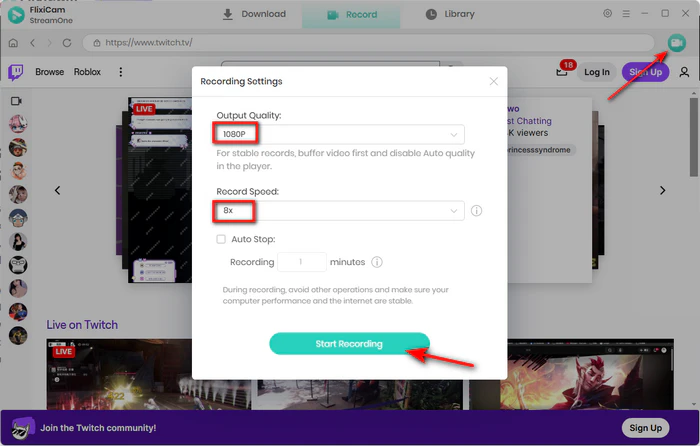Navigate back in the embedded browser

(32, 43)
